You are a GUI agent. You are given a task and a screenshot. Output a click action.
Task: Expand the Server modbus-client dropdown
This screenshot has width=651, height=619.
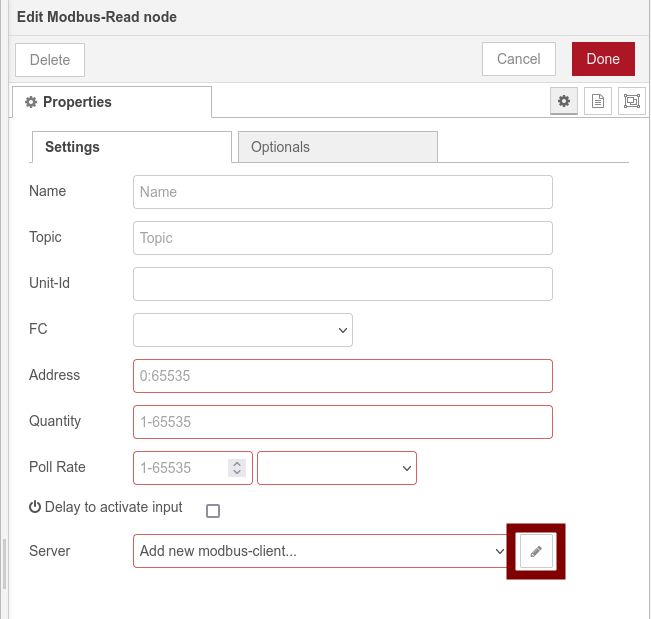(320, 551)
